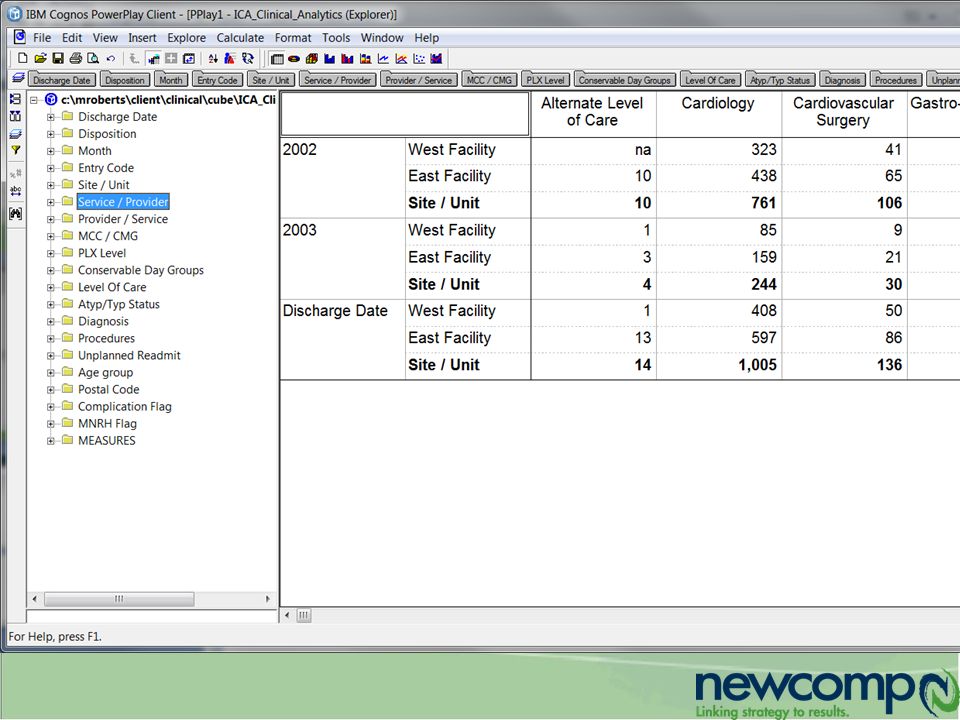This screenshot has height=720, width=960.
Task: Select the Age group tree item
Action: click(105, 372)
